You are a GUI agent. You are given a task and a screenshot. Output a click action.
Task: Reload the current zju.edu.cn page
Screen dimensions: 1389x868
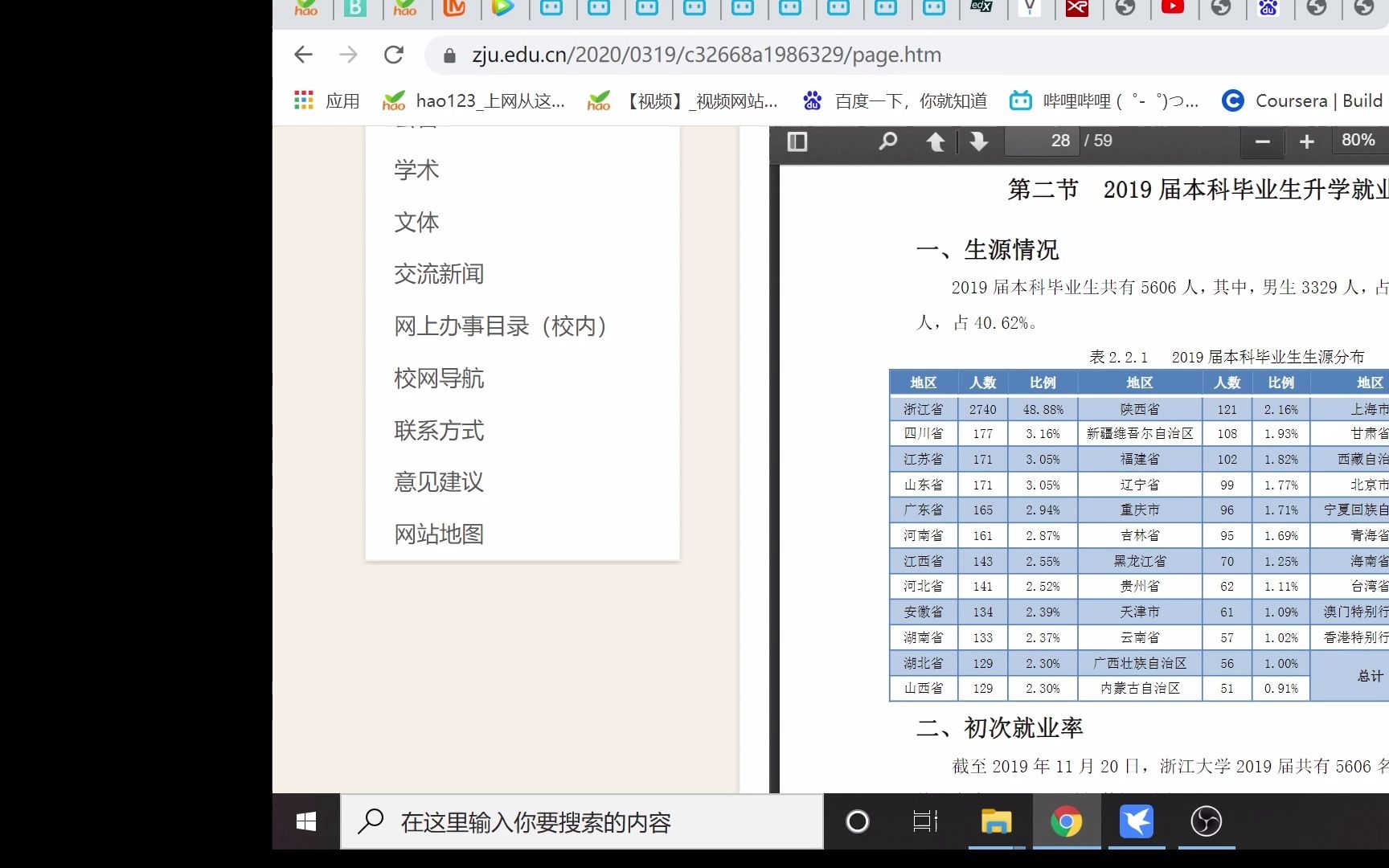tap(394, 55)
